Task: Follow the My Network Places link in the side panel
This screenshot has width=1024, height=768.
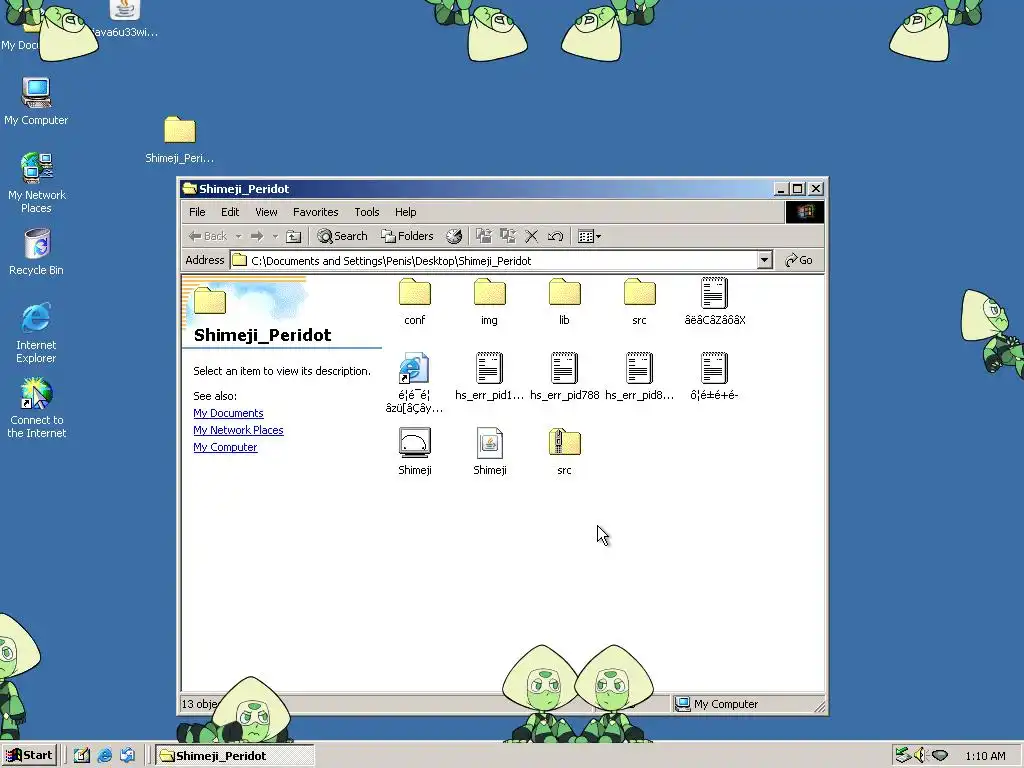Action: point(238,430)
